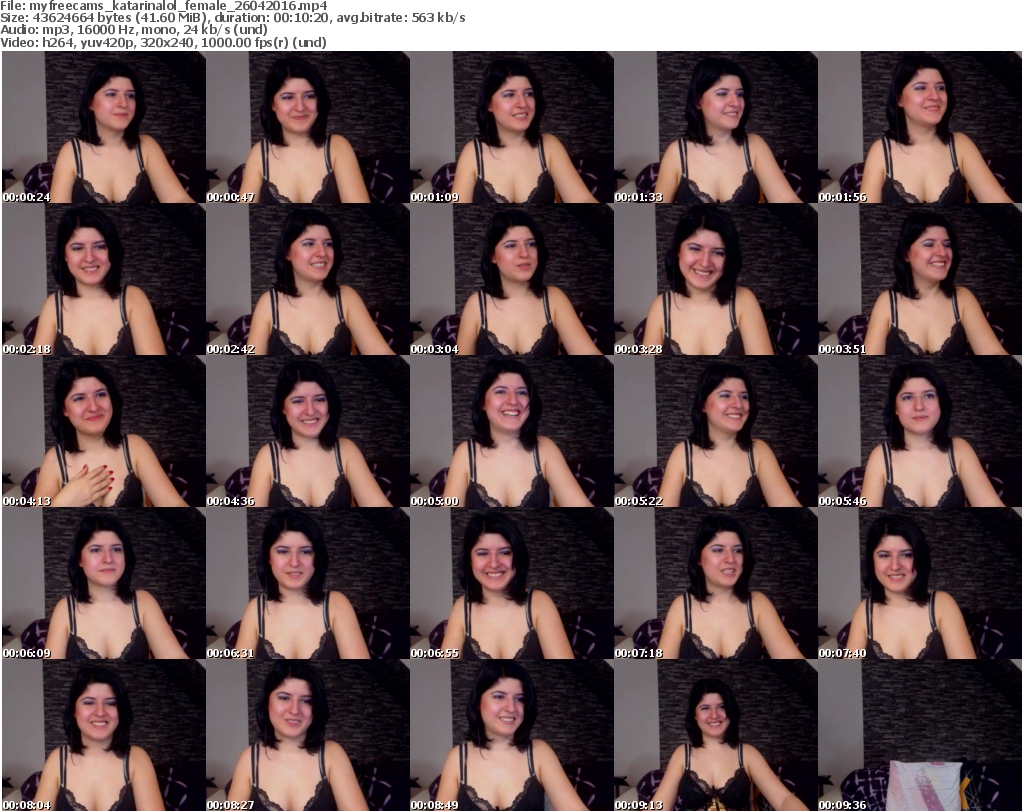This screenshot has width=1024, height=811.
Task: Click the Audio line mentioning mp3
Action: (x=134, y=30)
